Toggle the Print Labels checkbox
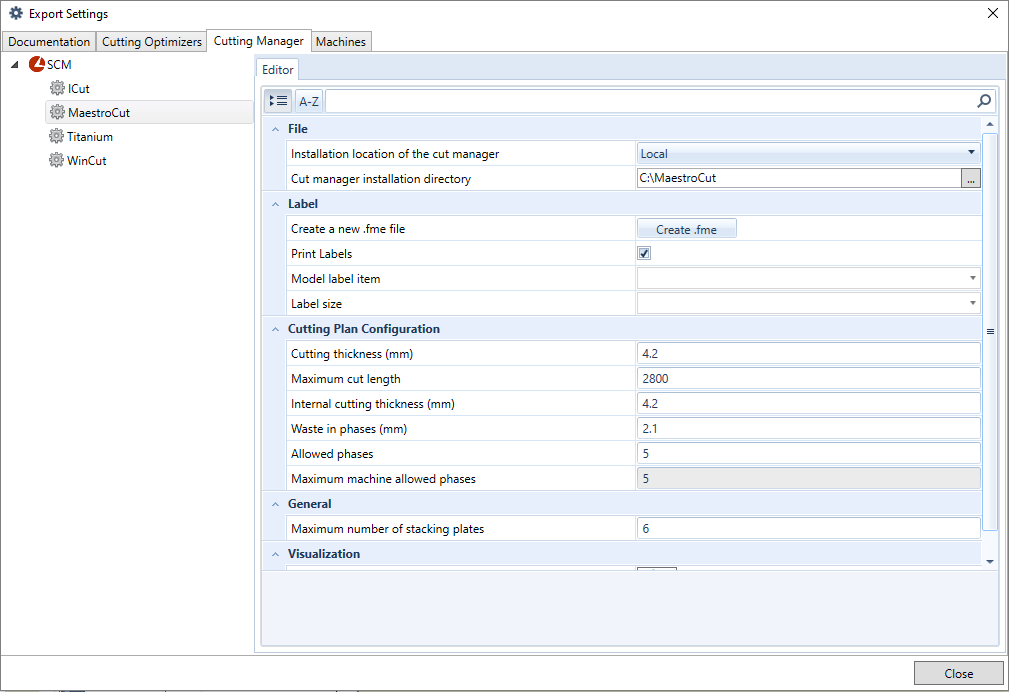Viewport: 1009px width, 692px height. coord(644,254)
